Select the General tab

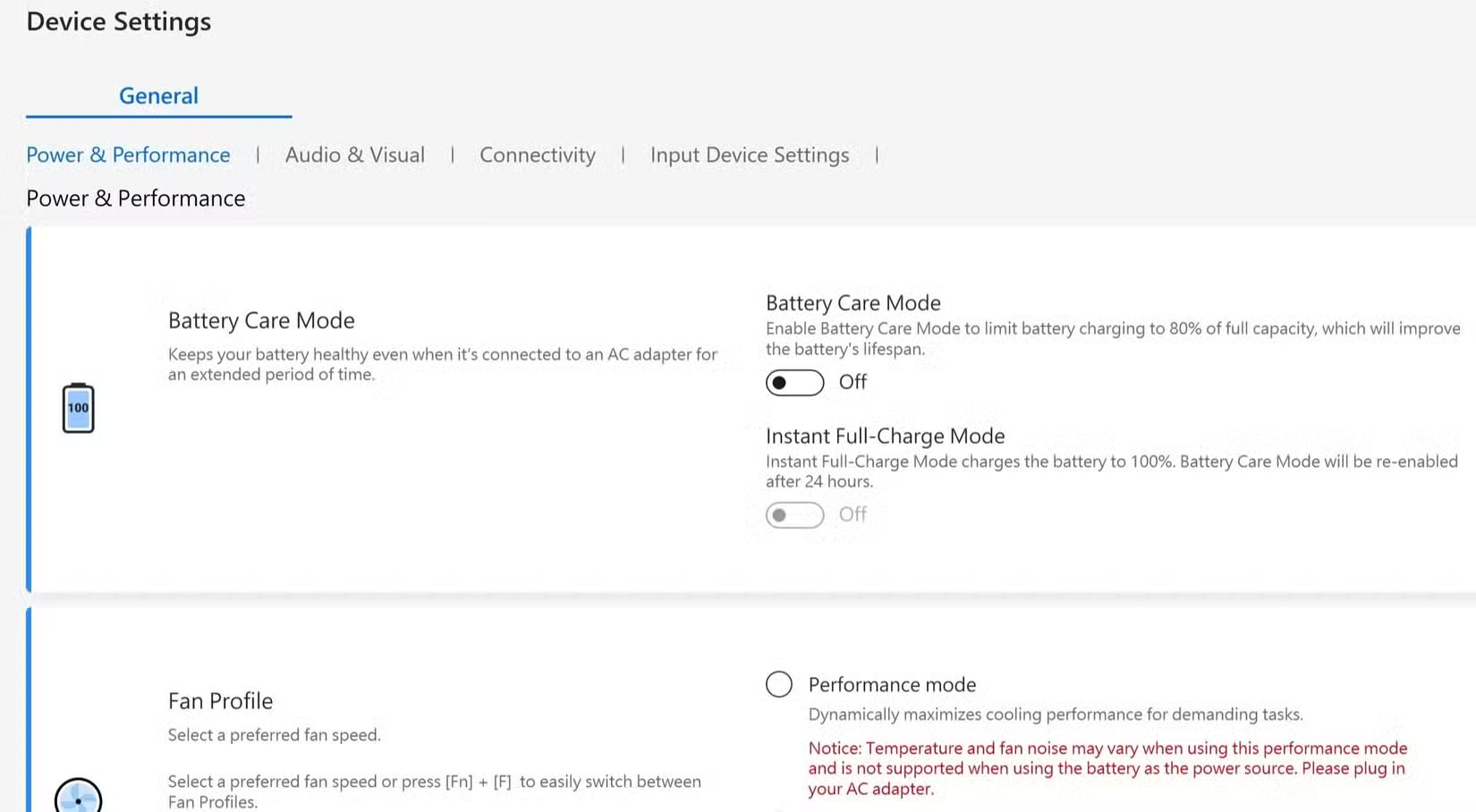pos(158,95)
